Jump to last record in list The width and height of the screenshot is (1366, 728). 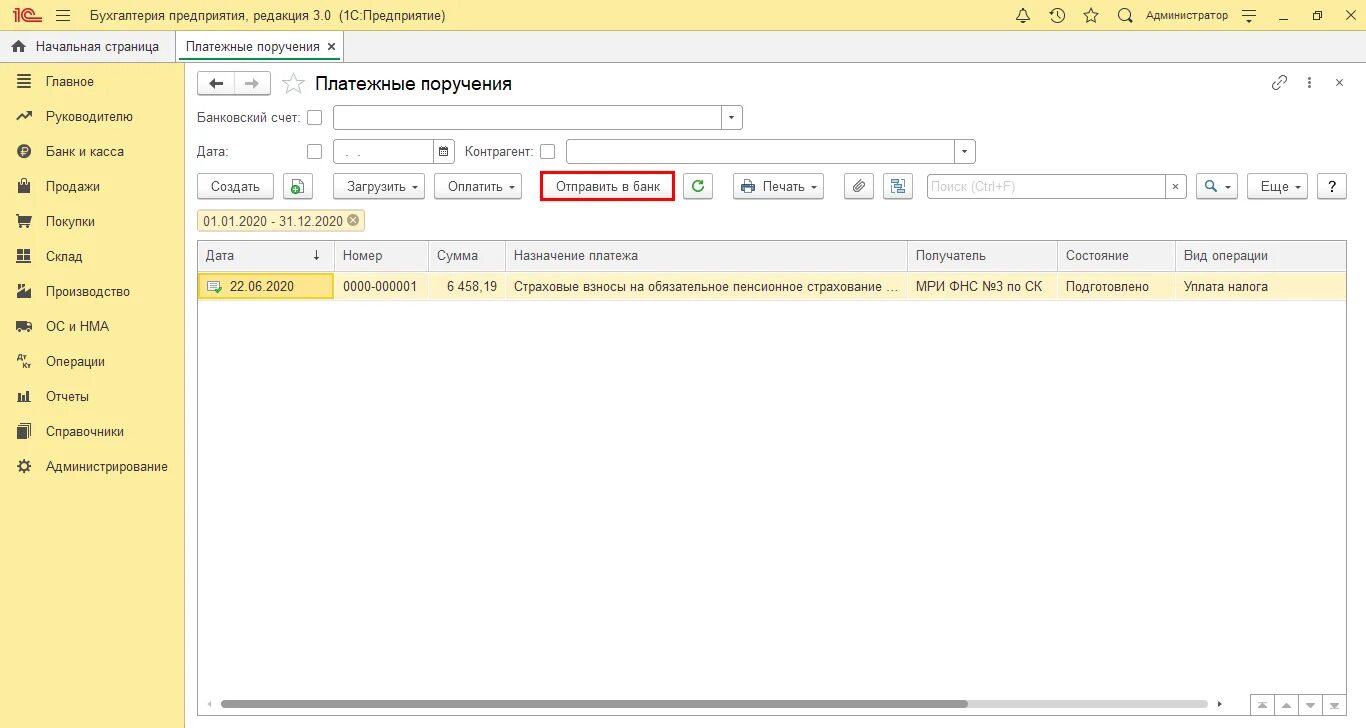point(1335,705)
